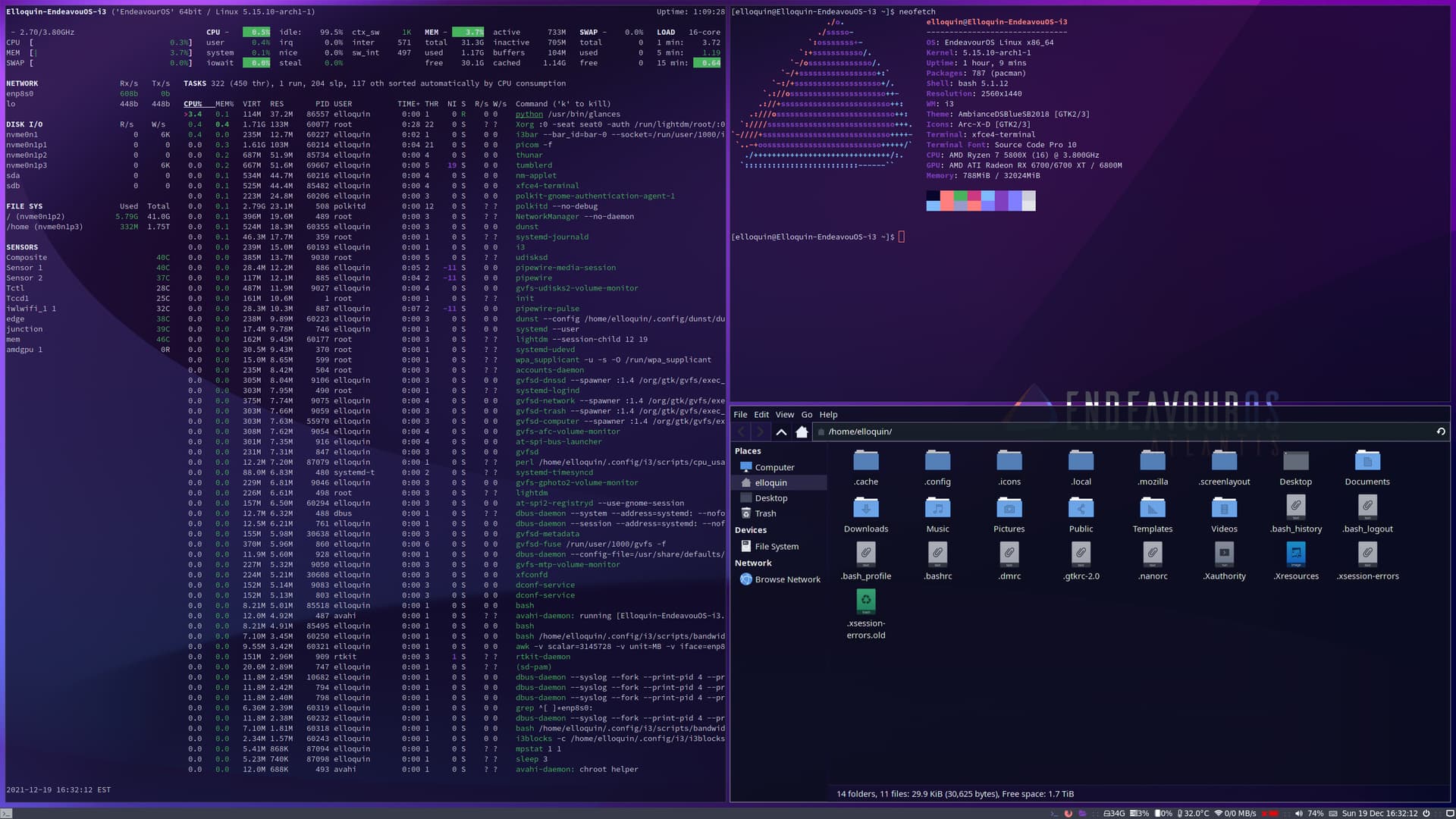Open the Videos folder

[x=1224, y=514]
